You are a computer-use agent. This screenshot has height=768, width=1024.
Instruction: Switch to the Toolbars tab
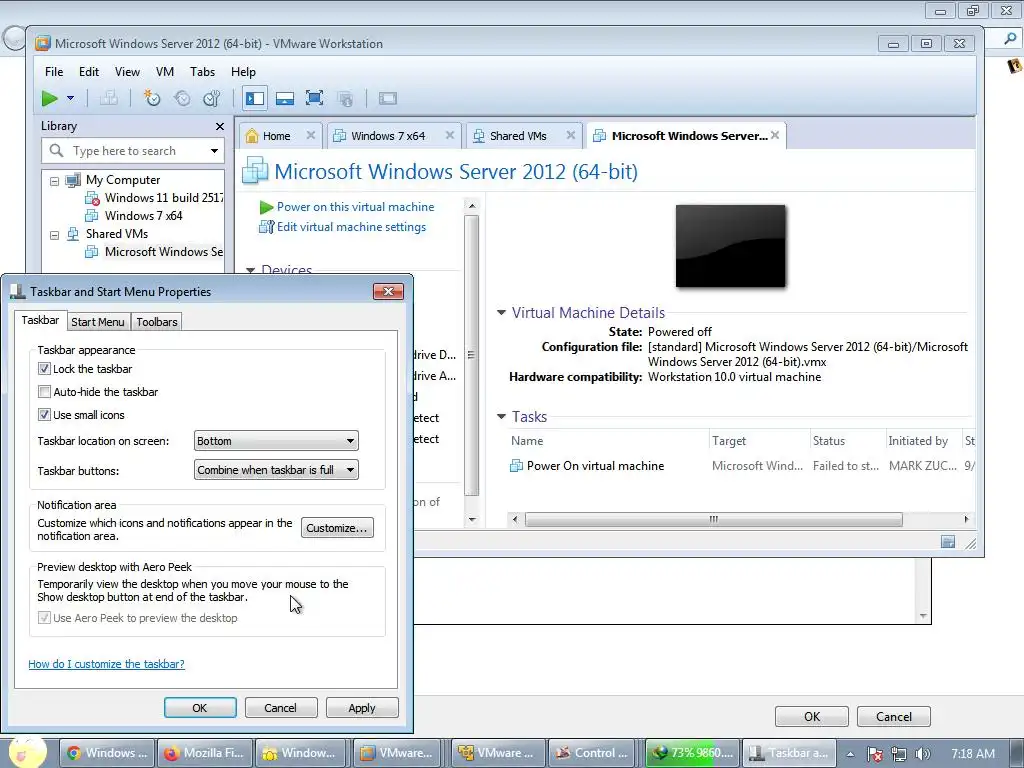pos(157,322)
